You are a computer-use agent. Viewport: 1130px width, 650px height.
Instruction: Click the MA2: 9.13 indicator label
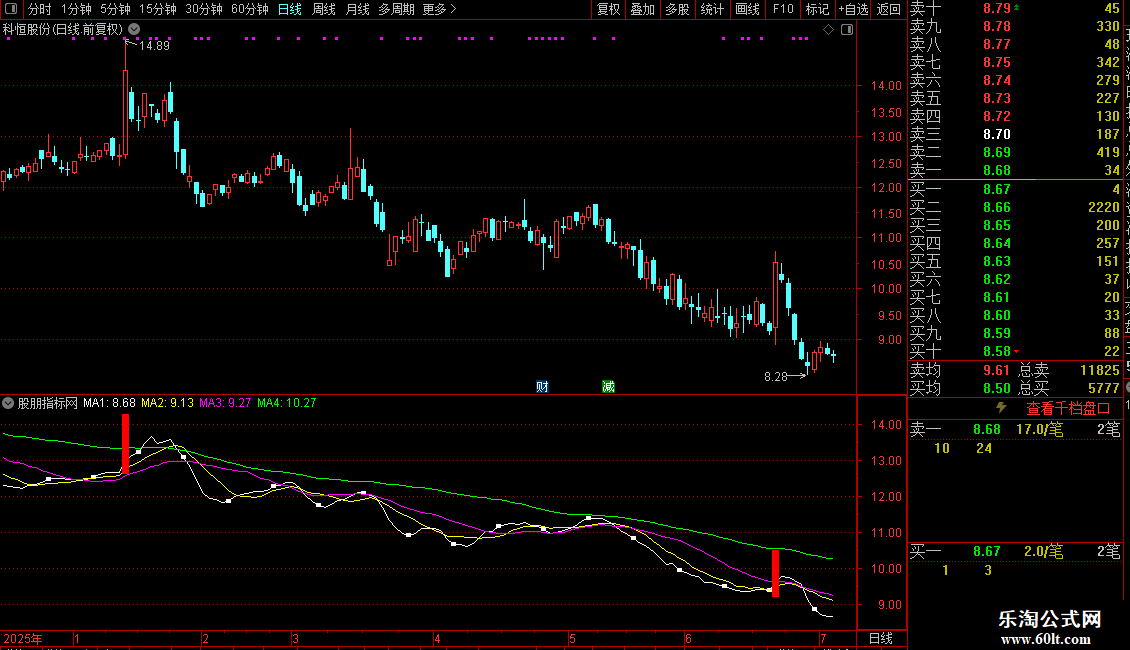167,404
